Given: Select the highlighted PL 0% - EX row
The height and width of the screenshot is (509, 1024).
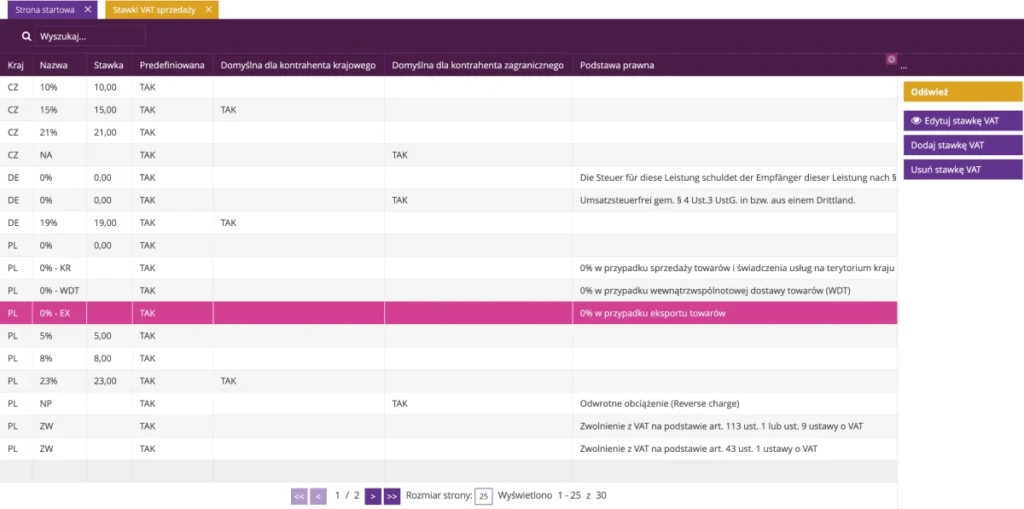Looking at the screenshot, I should 449,313.
